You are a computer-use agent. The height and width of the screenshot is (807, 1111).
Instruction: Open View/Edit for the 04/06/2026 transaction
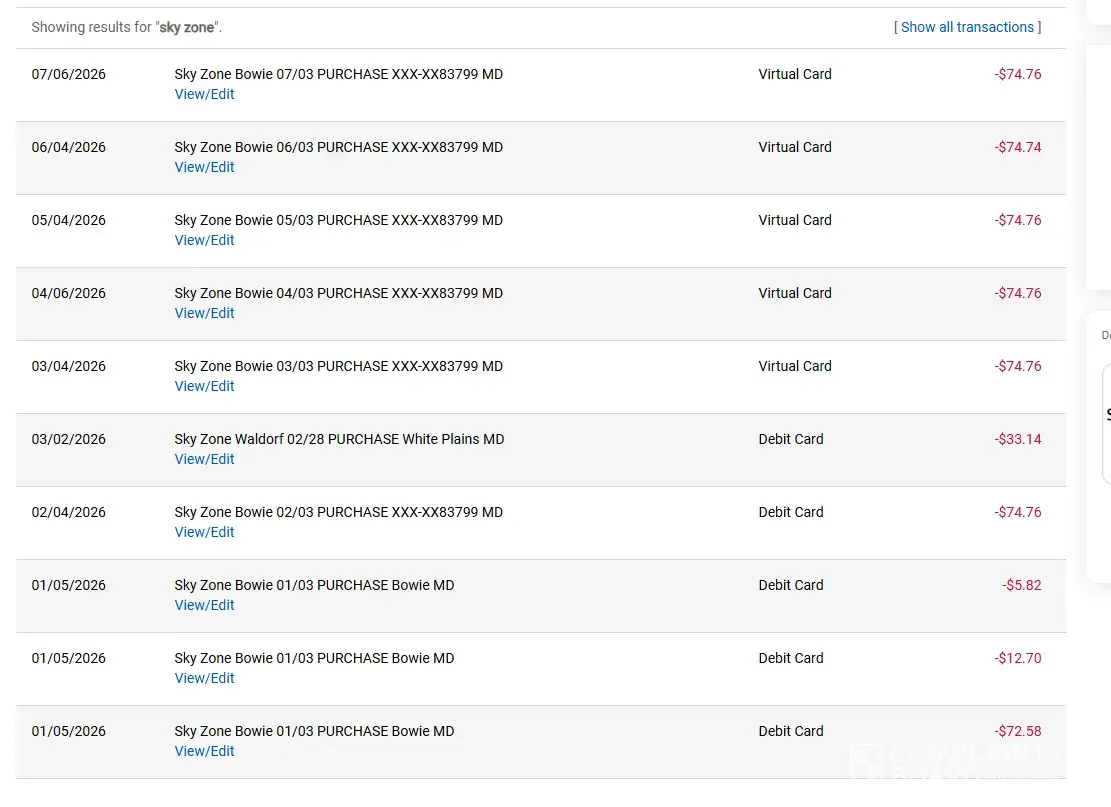pyautogui.click(x=204, y=313)
